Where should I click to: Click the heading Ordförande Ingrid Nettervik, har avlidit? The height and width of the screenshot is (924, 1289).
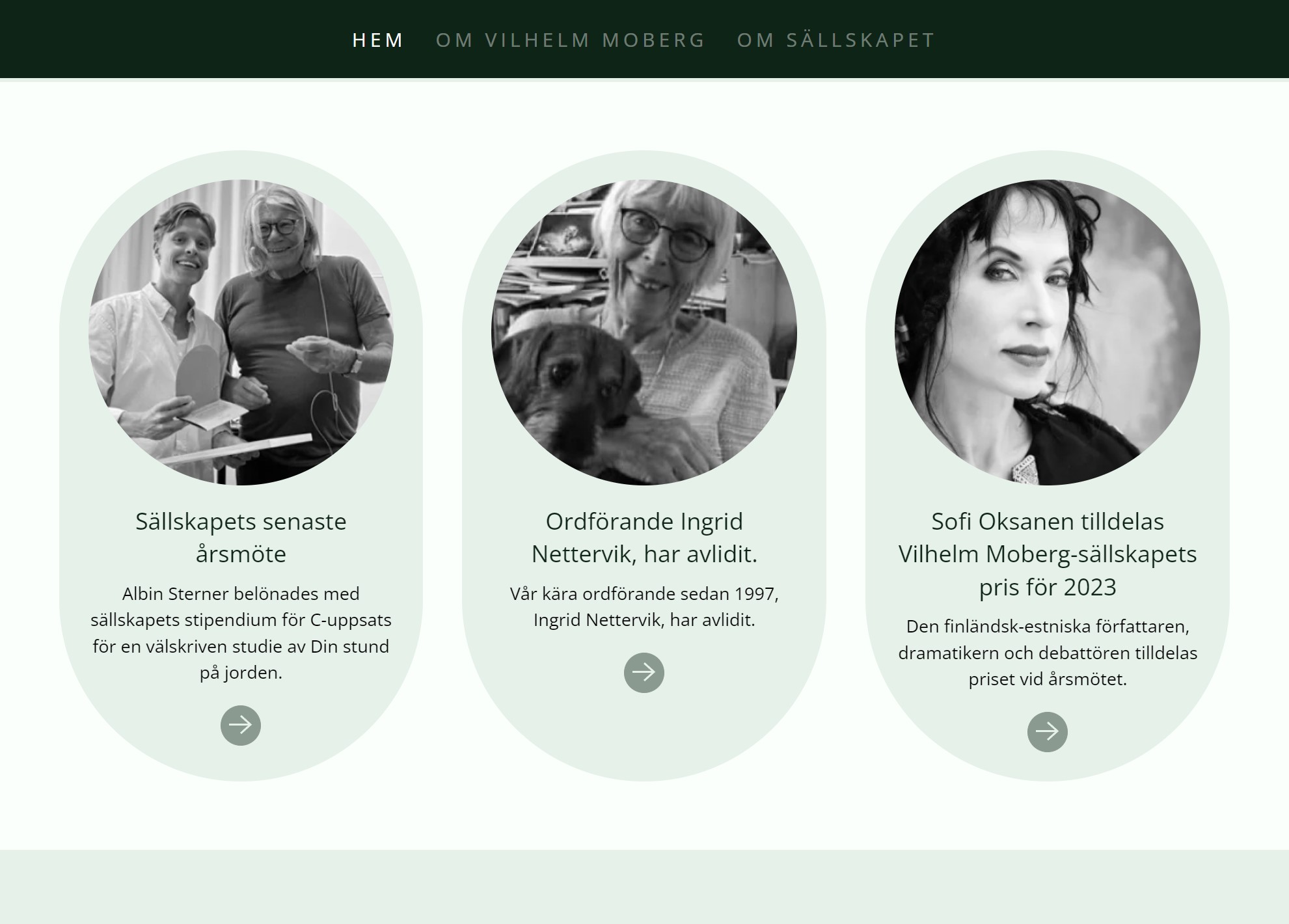point(644,537)
